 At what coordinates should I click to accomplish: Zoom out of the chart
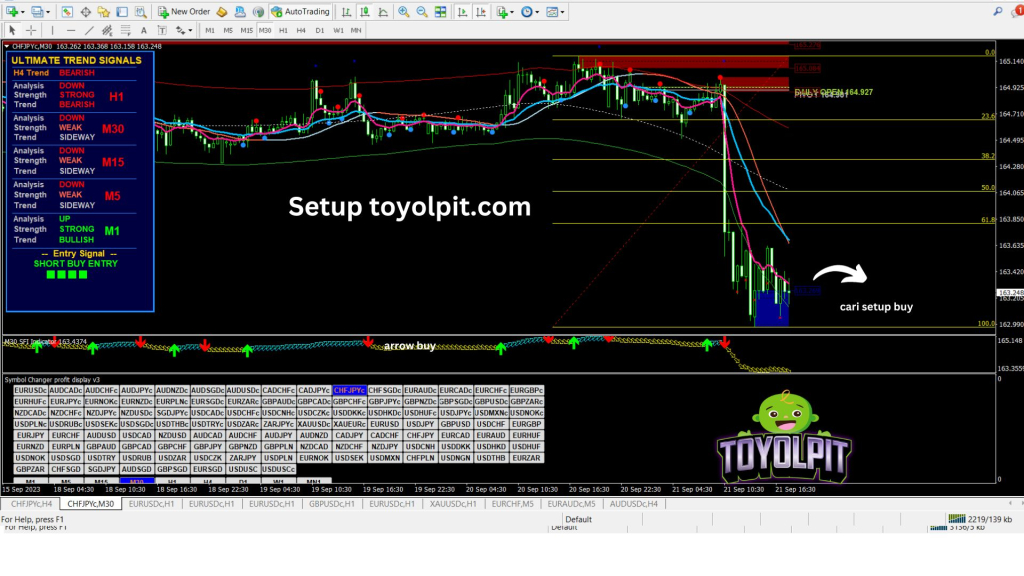pos(421,12)
